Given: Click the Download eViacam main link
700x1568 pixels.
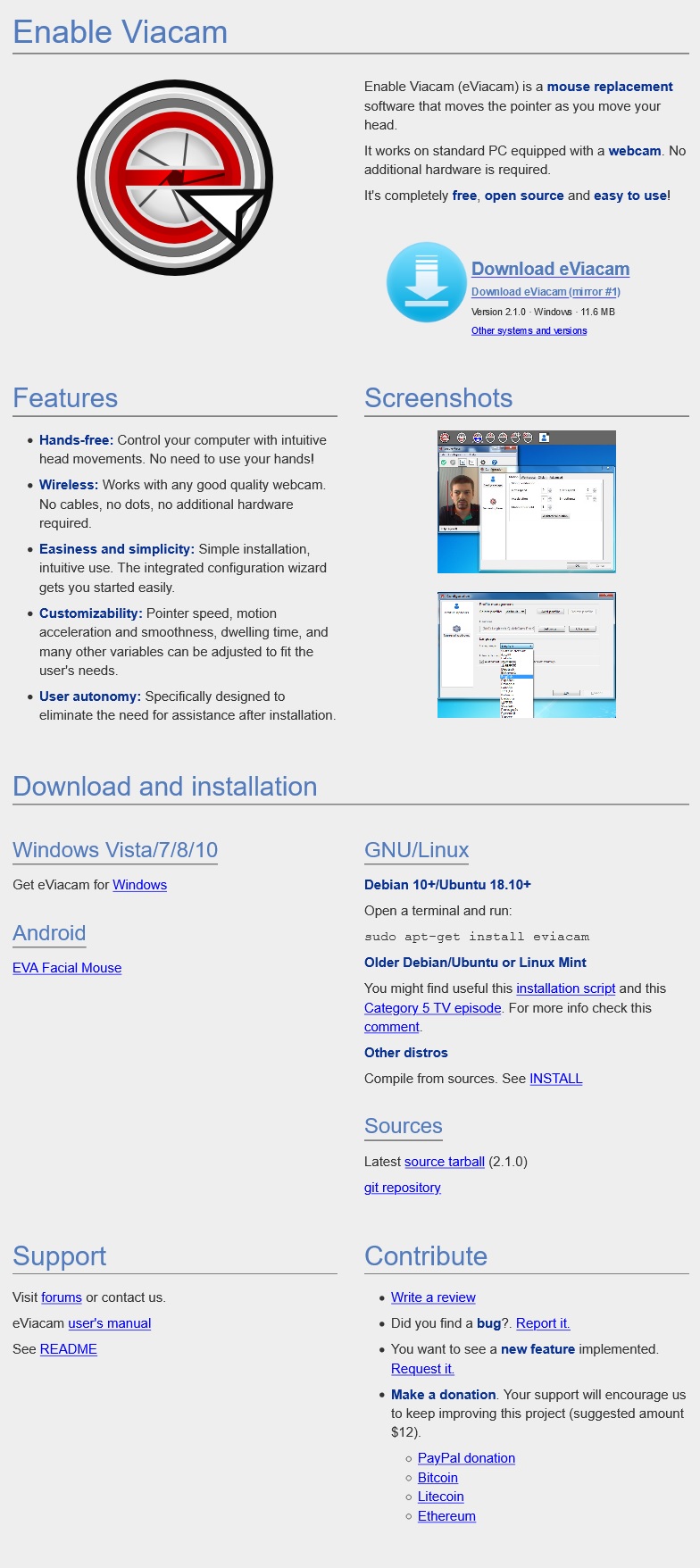Looking at the screenshot, I should tap(550, 269).
